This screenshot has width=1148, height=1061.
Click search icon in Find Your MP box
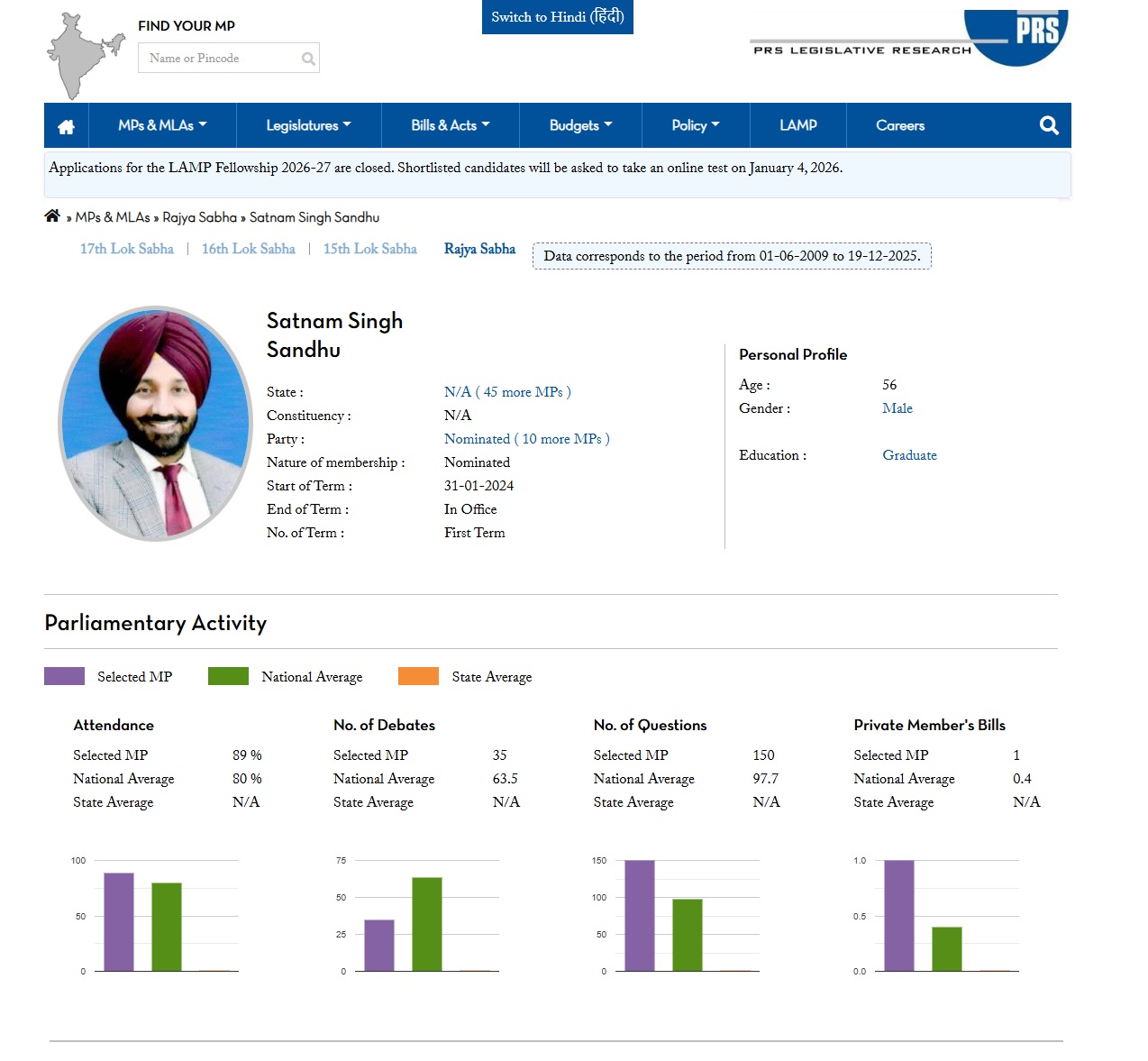pyautogui.click(x=308, y=59)
